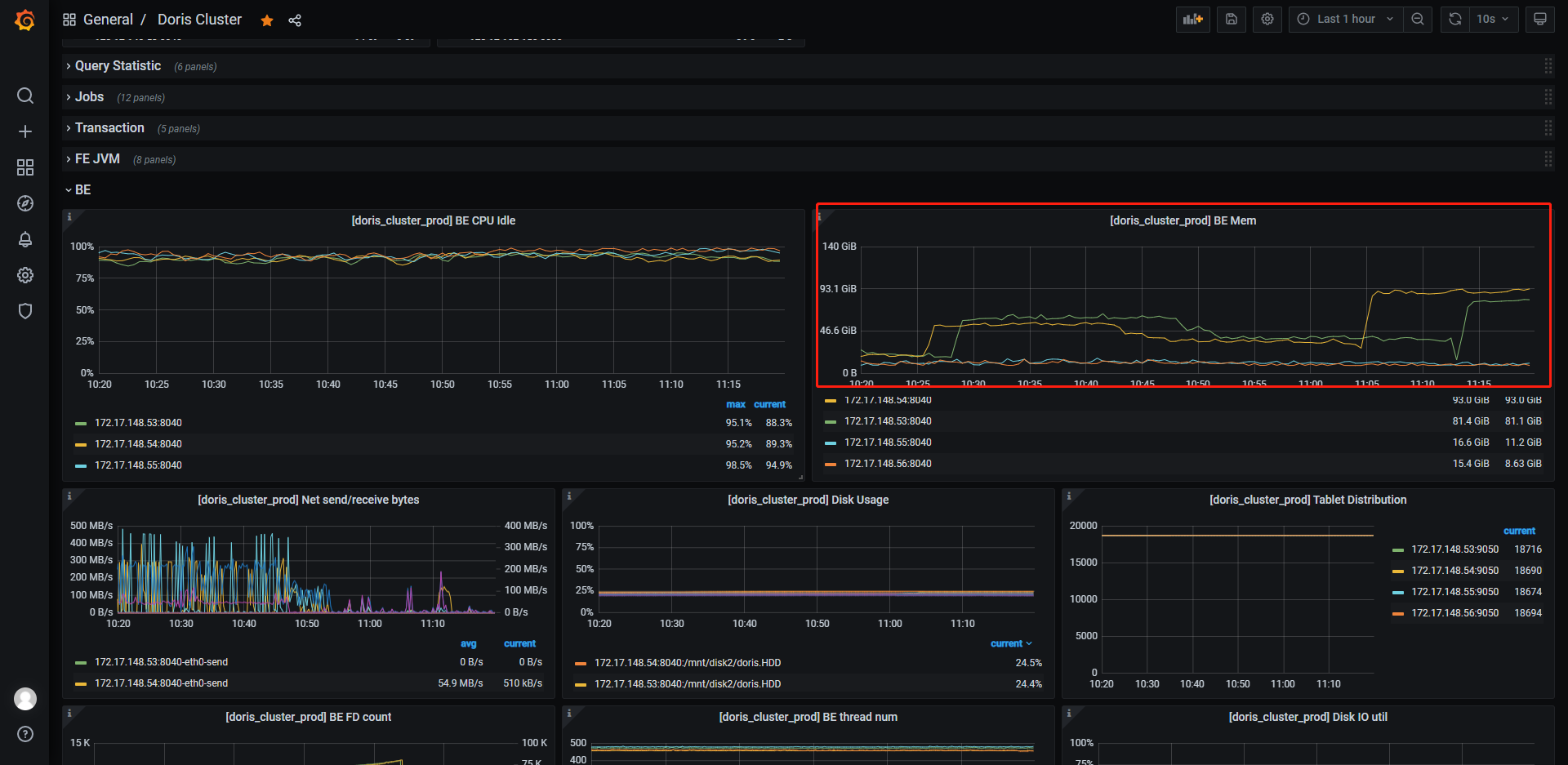The height and width of the screenshot is (765, 1568).
Task: Open the Configuration gear in sidebar
Action: [x=25, y=275]
